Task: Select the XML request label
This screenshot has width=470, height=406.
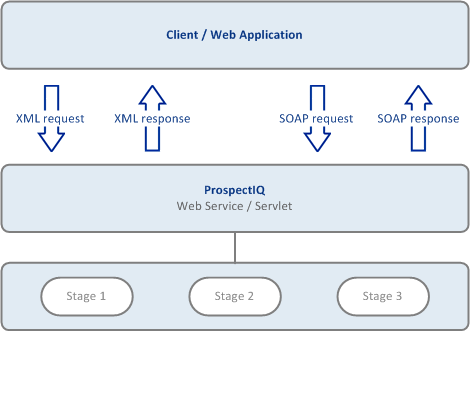Action: (x=50, y=119)
